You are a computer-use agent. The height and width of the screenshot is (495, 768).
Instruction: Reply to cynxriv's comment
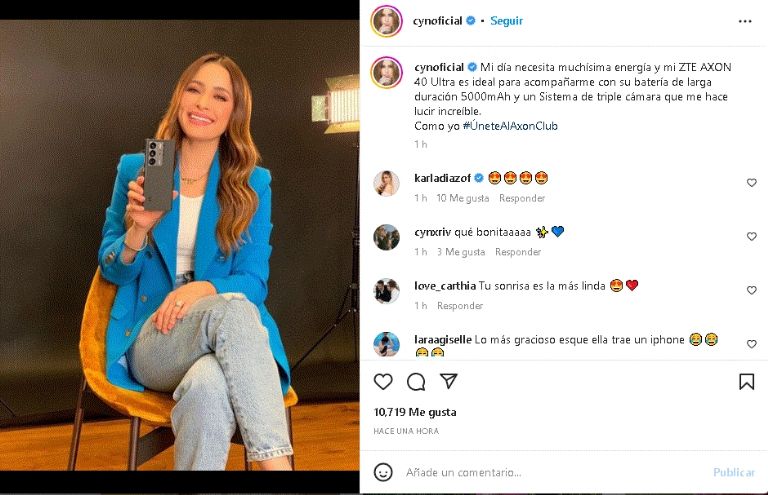(x=518, y=252)
